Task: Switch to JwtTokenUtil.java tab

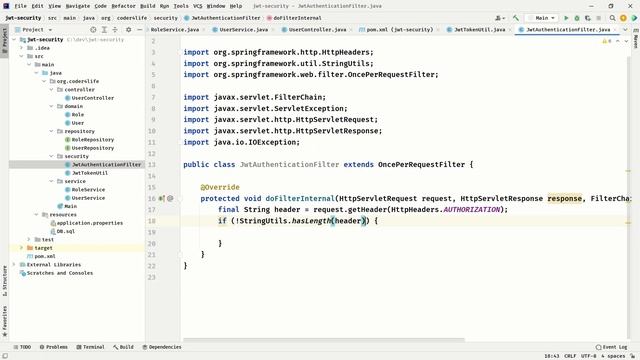Action: click(x=479, y=30)
